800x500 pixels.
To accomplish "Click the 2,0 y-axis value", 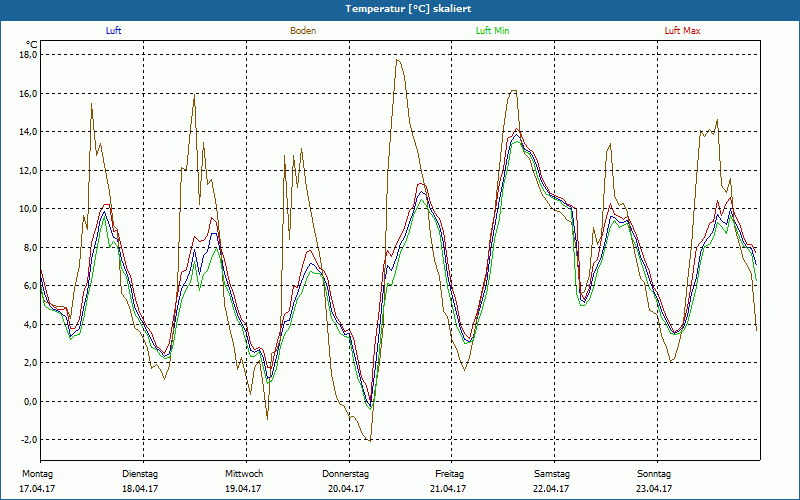I will pyautogui.click(x=30, y=363).
